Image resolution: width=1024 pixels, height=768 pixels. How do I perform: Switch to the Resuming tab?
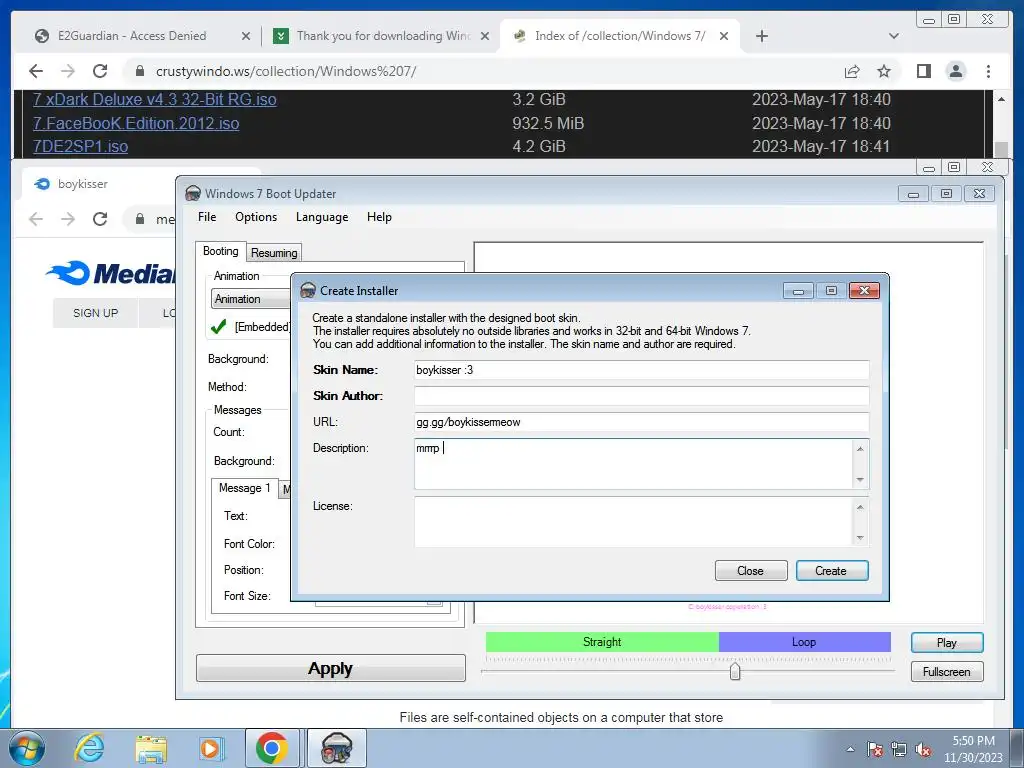tap(274, 253)
